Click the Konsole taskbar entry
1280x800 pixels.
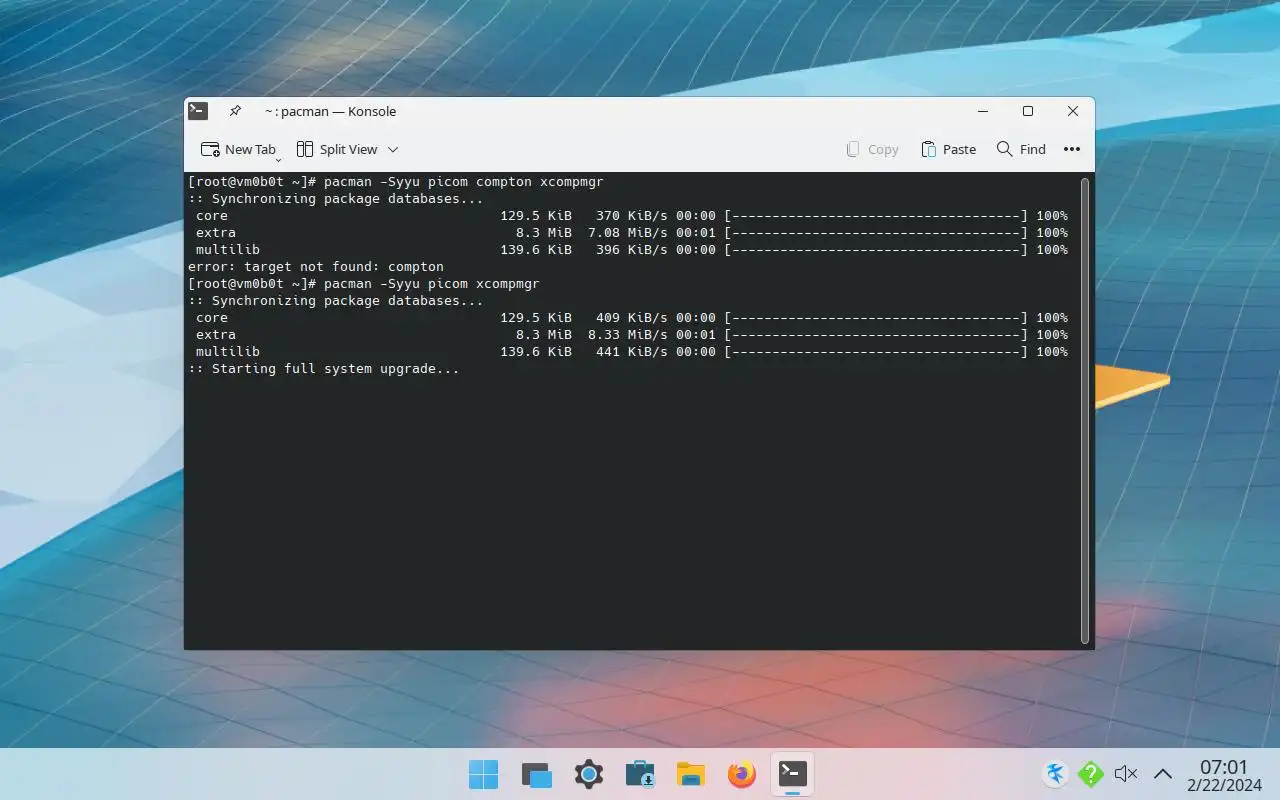click(793, 774)
